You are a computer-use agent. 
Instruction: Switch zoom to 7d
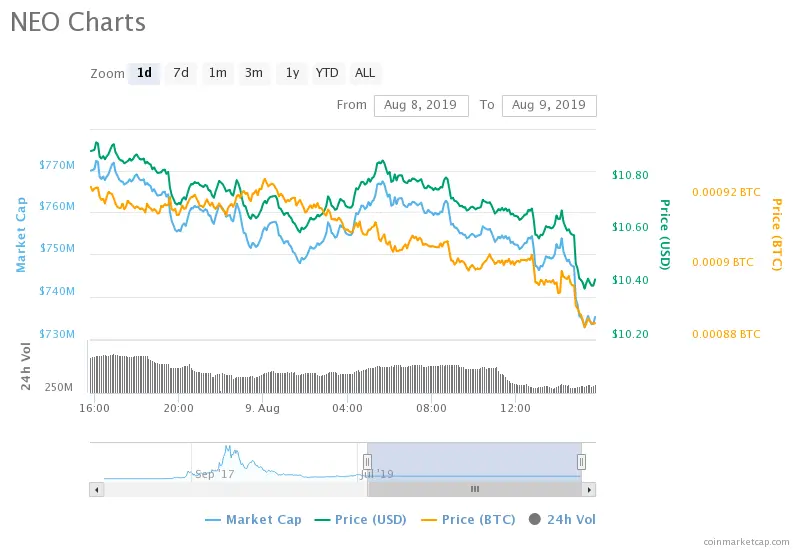tap(181, 73)
